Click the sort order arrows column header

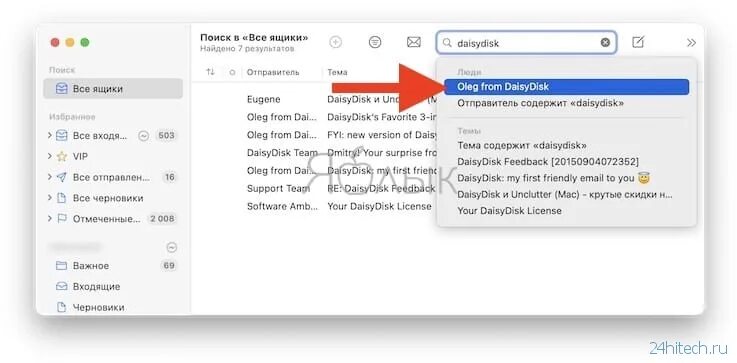(210, 72)
